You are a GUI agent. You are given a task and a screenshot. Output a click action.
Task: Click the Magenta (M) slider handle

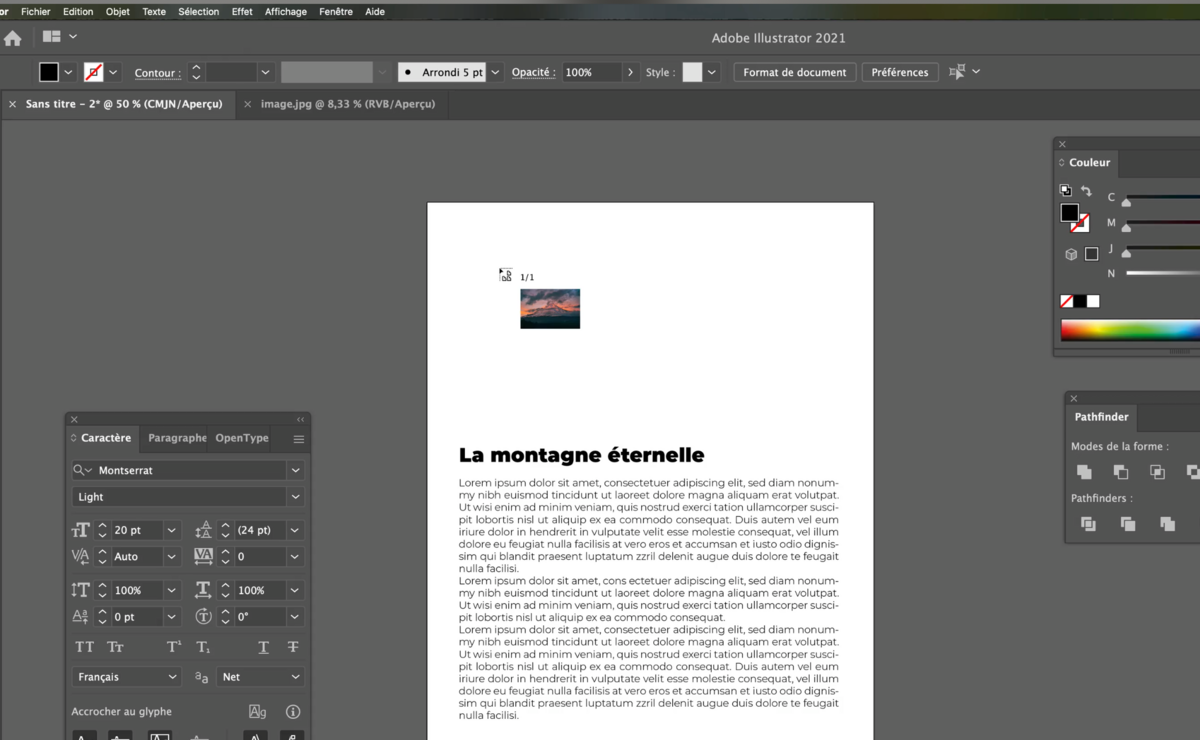point(1126,228)
